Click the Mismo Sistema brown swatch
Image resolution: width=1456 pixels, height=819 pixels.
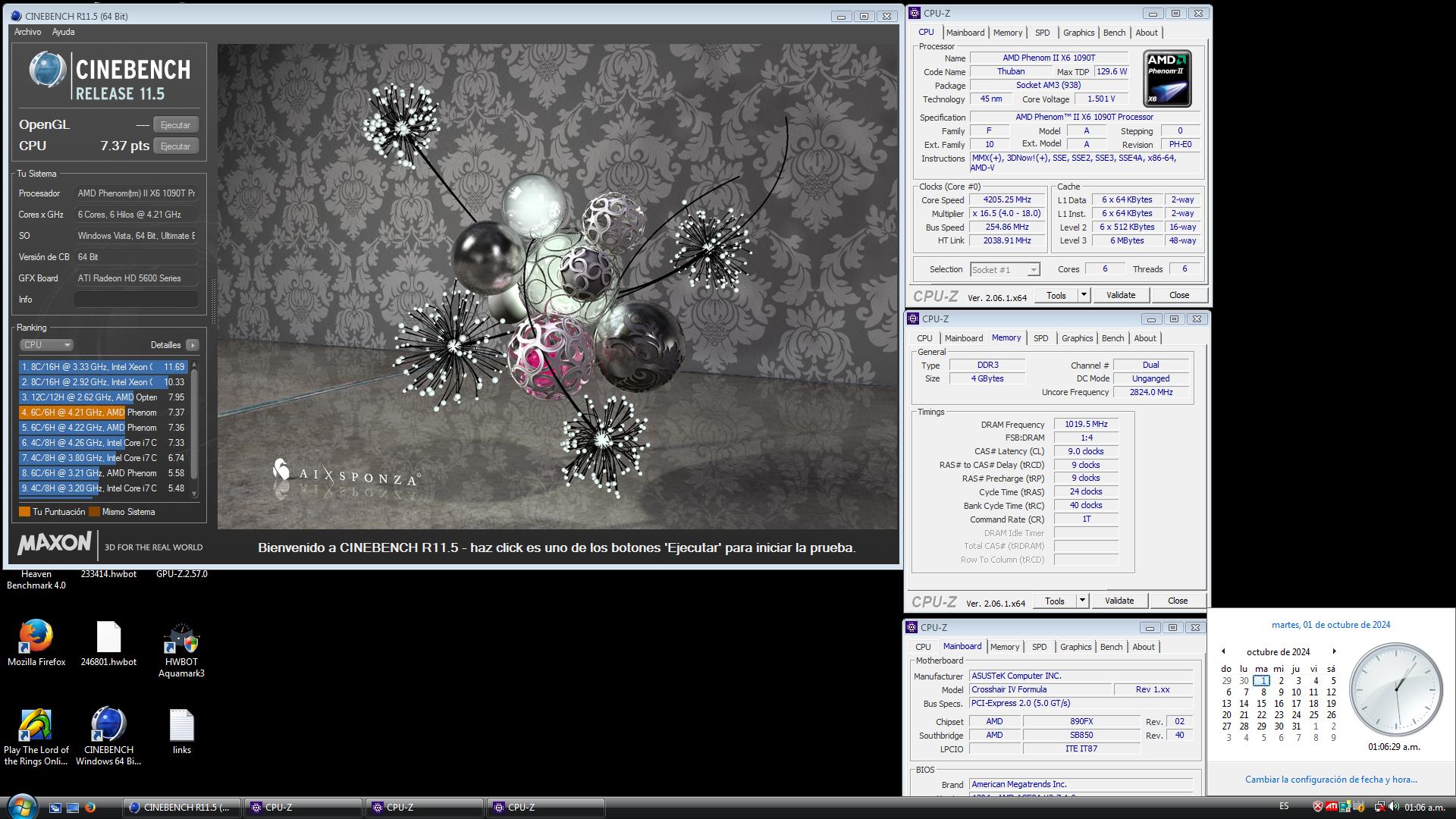(x=94, y=512)
